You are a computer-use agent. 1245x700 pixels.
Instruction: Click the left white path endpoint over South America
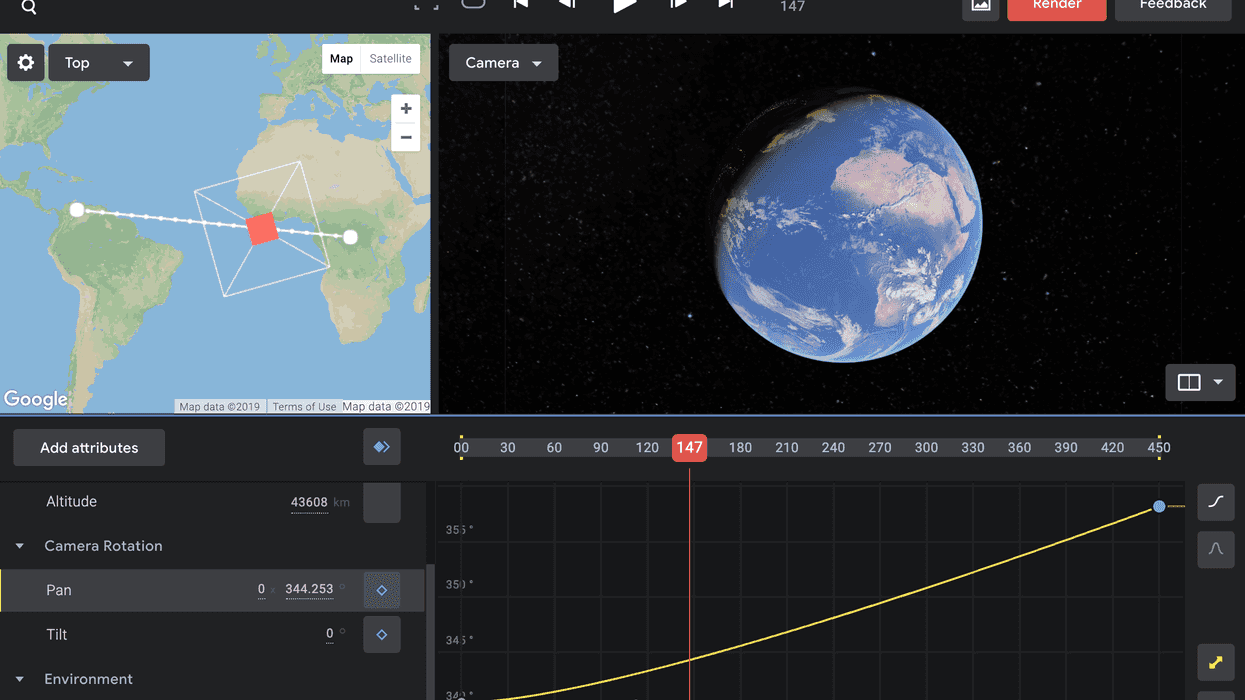coord(77,210)
